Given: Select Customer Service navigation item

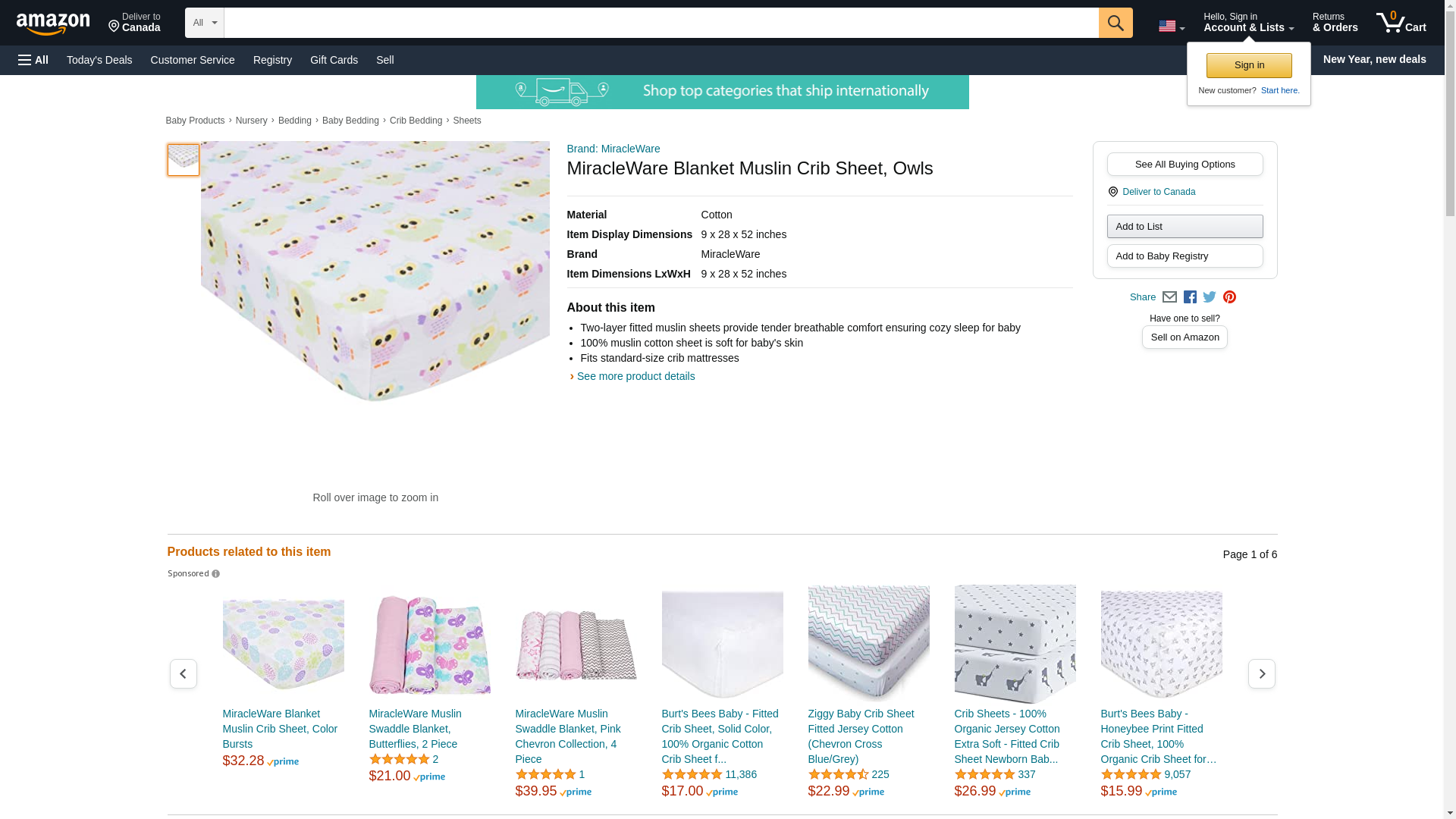Looking at the screenshot, I should click(193, 60).
